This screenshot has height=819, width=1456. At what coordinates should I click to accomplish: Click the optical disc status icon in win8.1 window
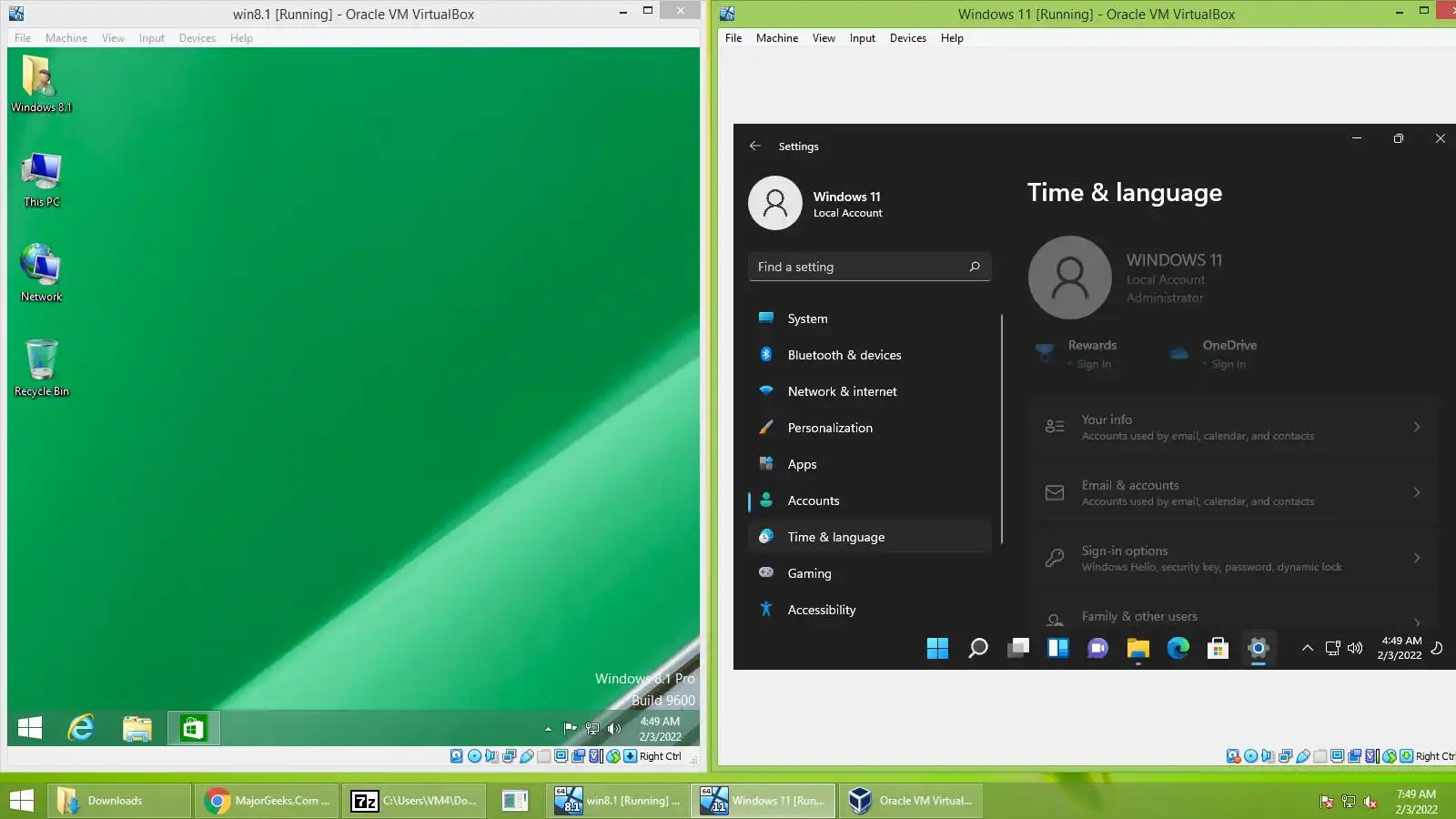[474, 756]
